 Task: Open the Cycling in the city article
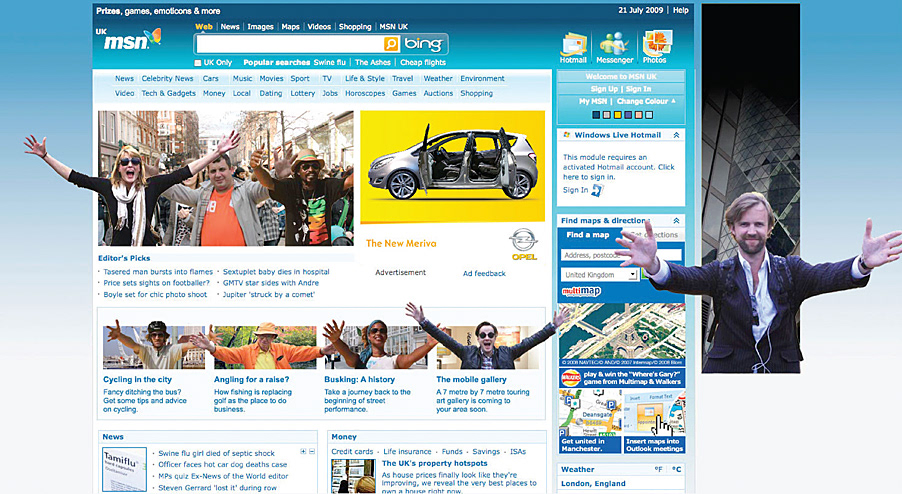point(137,379)
